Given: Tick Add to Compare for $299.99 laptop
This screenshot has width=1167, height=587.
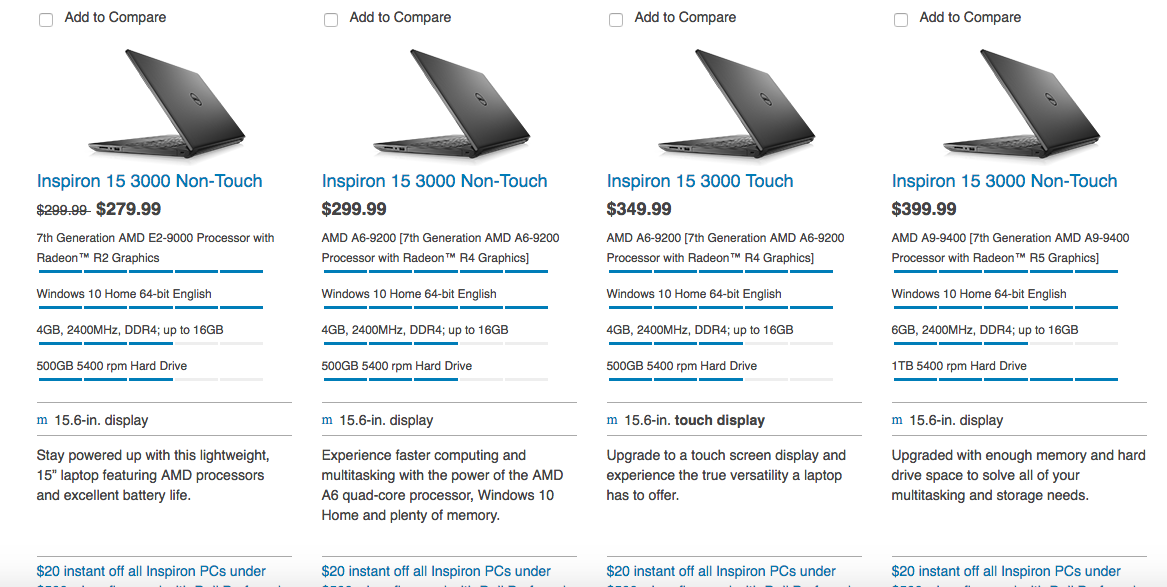Looking at the screenshot, I should [x=331, y=20].
